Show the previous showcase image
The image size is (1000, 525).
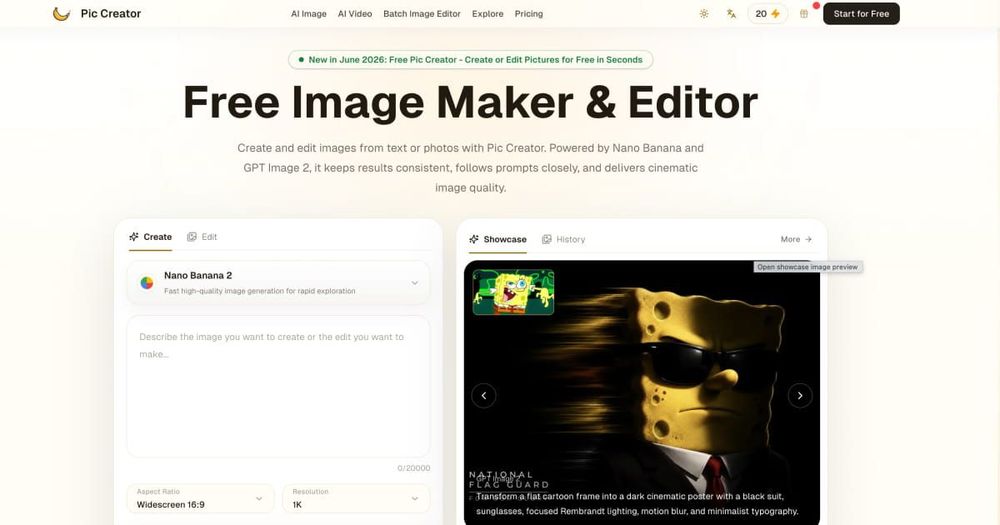tap(483, 396)
